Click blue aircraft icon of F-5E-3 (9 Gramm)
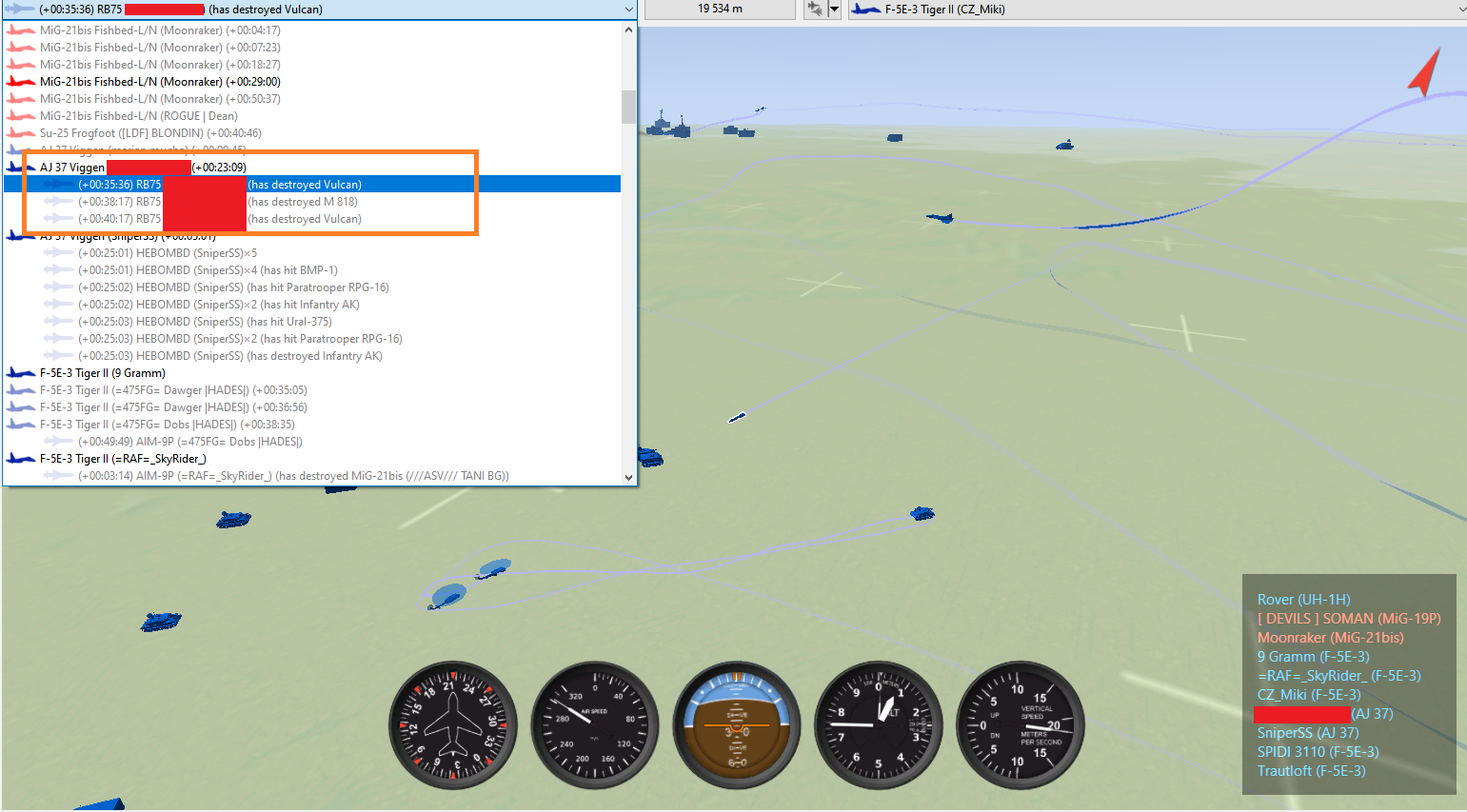The width and height of the screenshot is (1467, 812). click(x=21, y=373)
